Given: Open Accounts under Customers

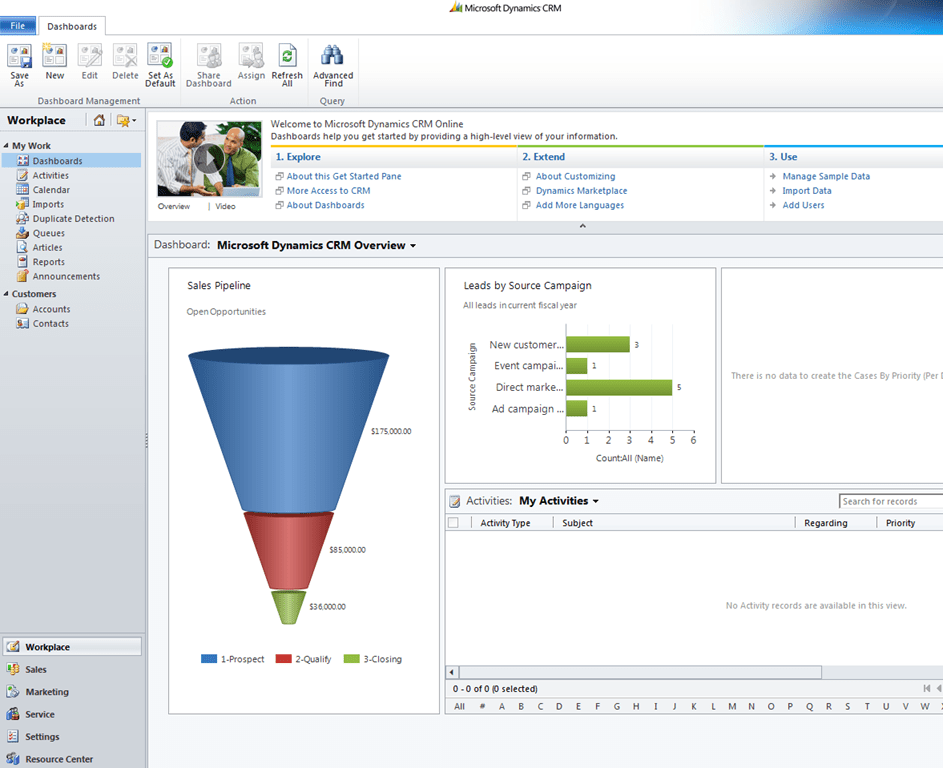Looking at the screenshot, I should point(51,309).
